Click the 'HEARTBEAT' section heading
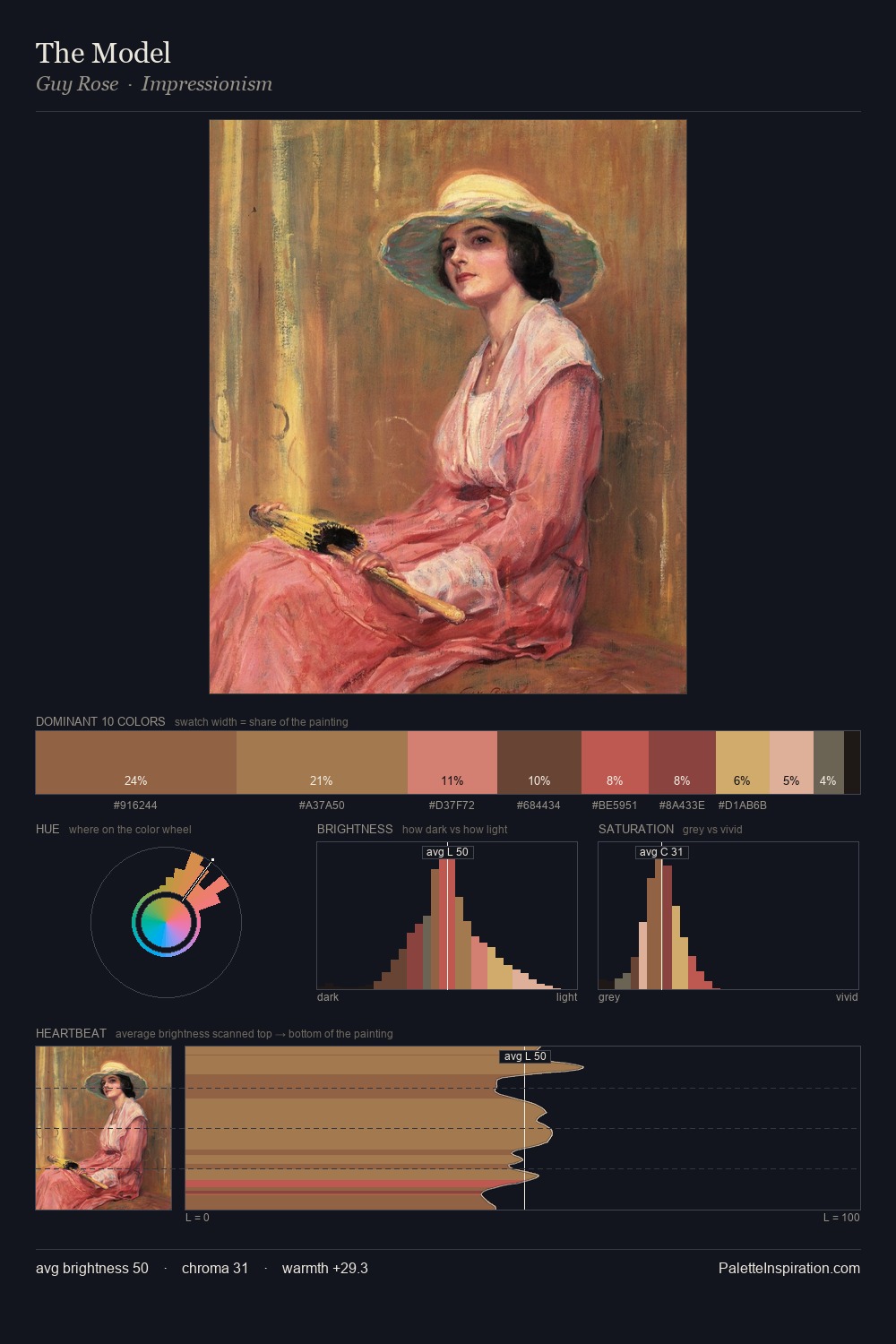The image size is (896, 1344). coord(71,1033)
